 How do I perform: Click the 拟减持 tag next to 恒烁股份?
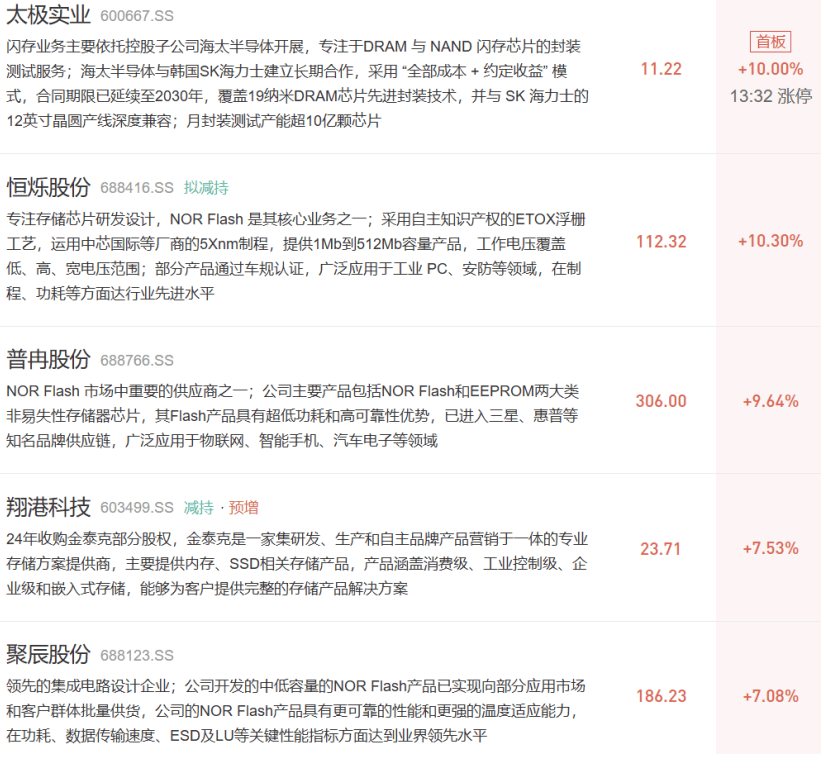206,188
